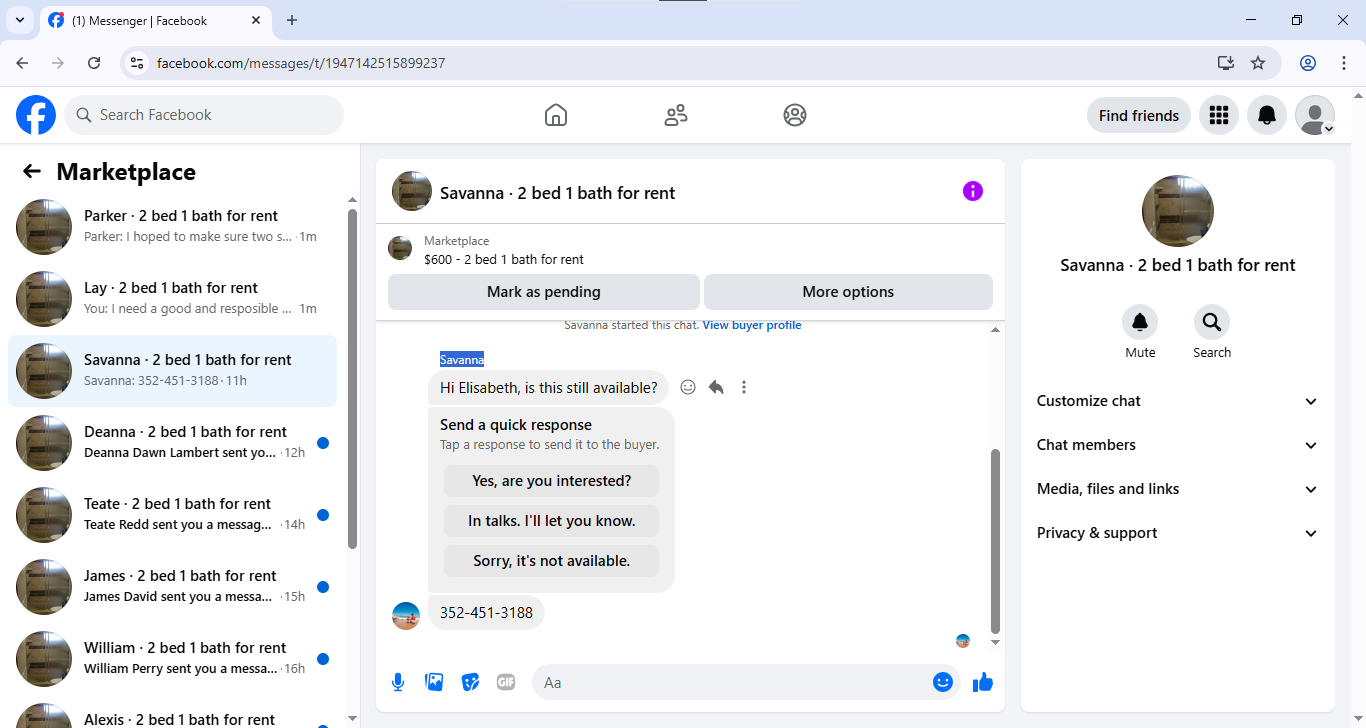
Task: Send a thumbs-up like
Action: point(982,682)
